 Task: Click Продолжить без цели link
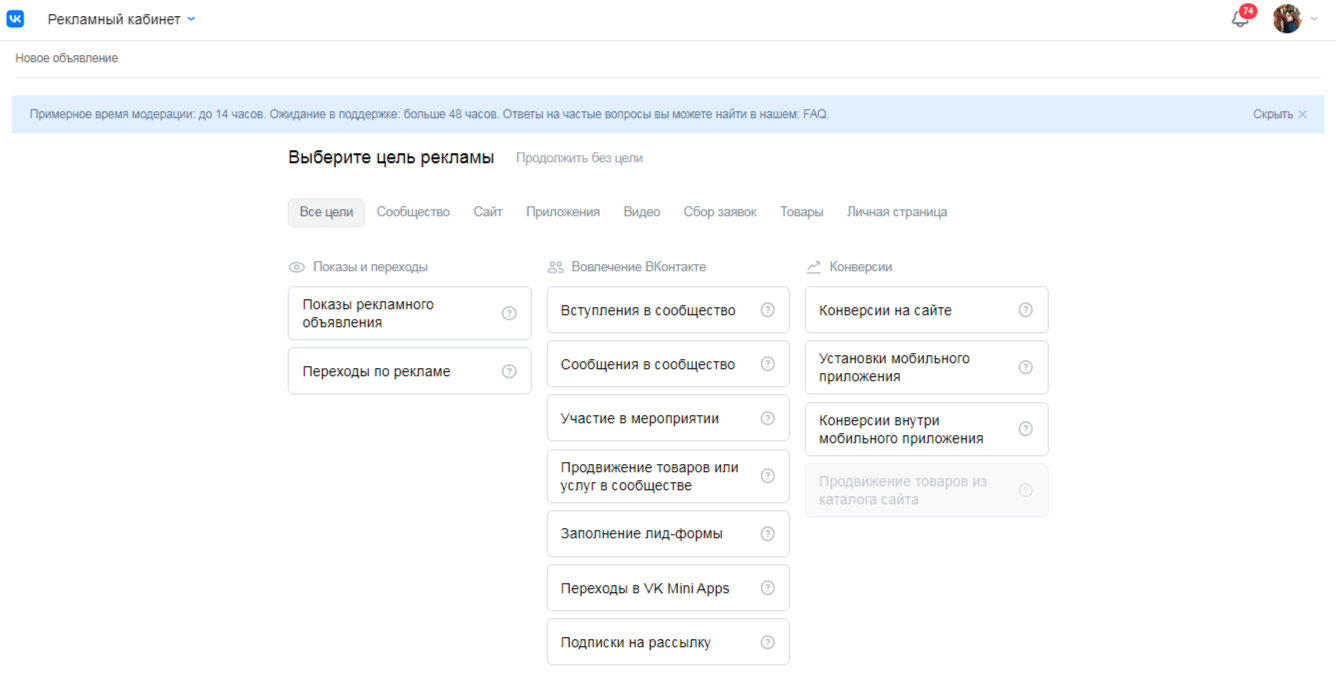(579, 158)
